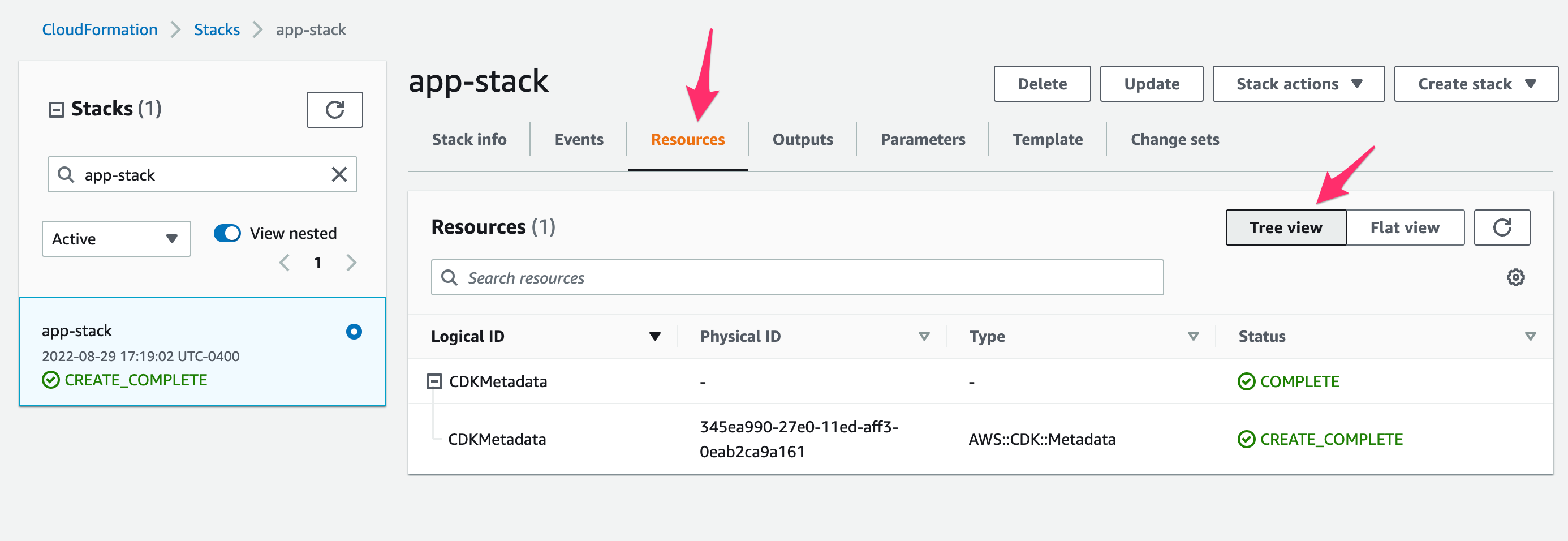Viewport: 1568px width, 541px height.
Task: Open resources table settings gear
Action: click(x=1515, y=277)
